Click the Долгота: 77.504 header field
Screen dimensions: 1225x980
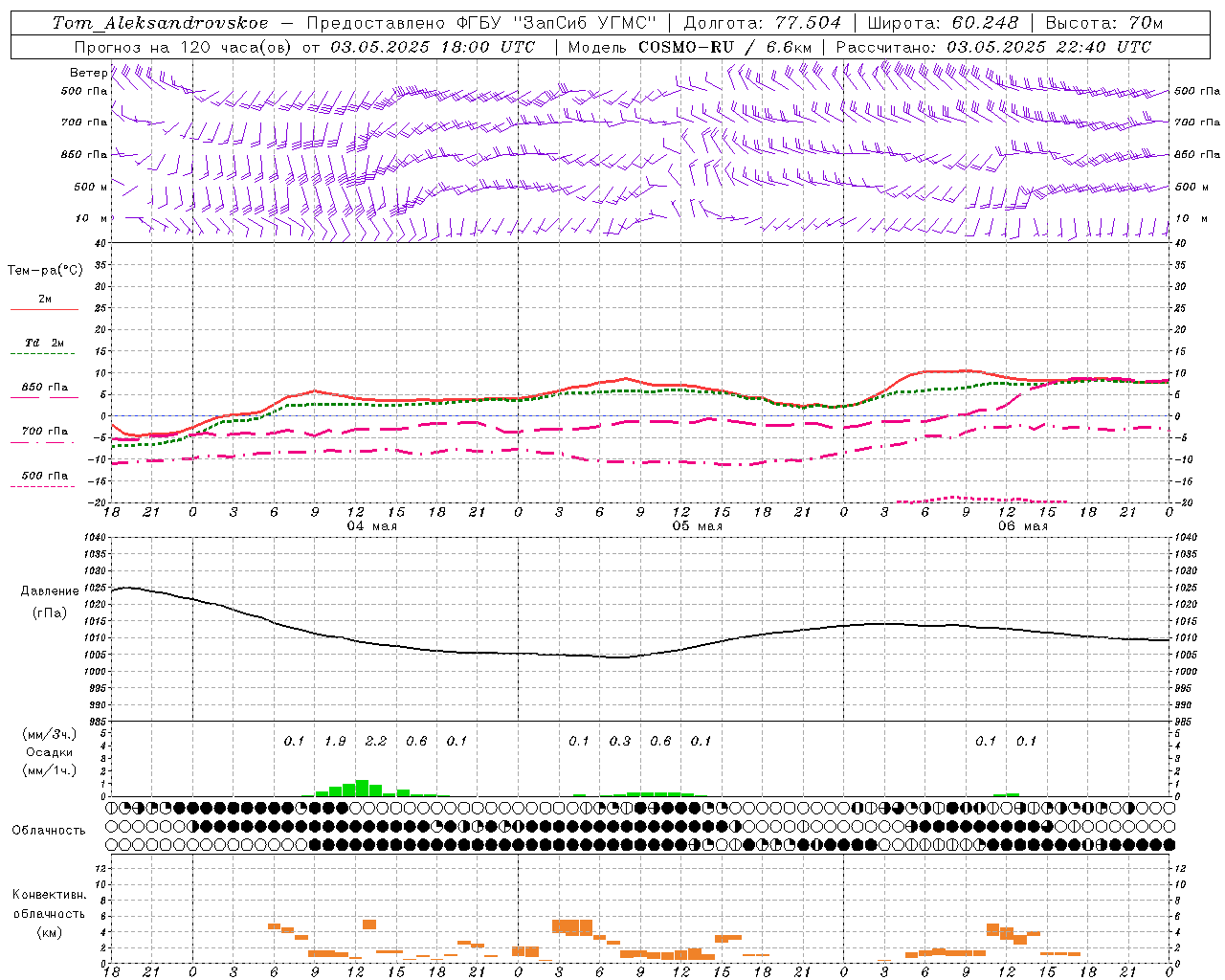click(763, 23)
